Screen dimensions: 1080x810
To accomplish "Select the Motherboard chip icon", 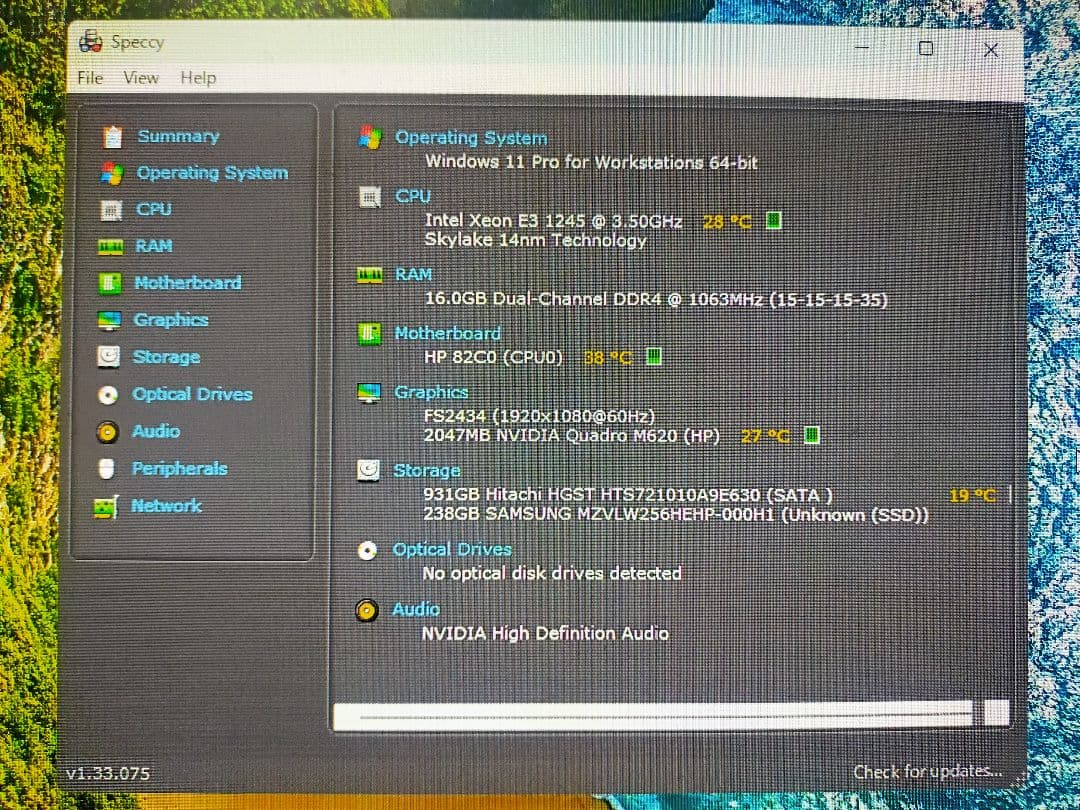I will click(112, 283).
